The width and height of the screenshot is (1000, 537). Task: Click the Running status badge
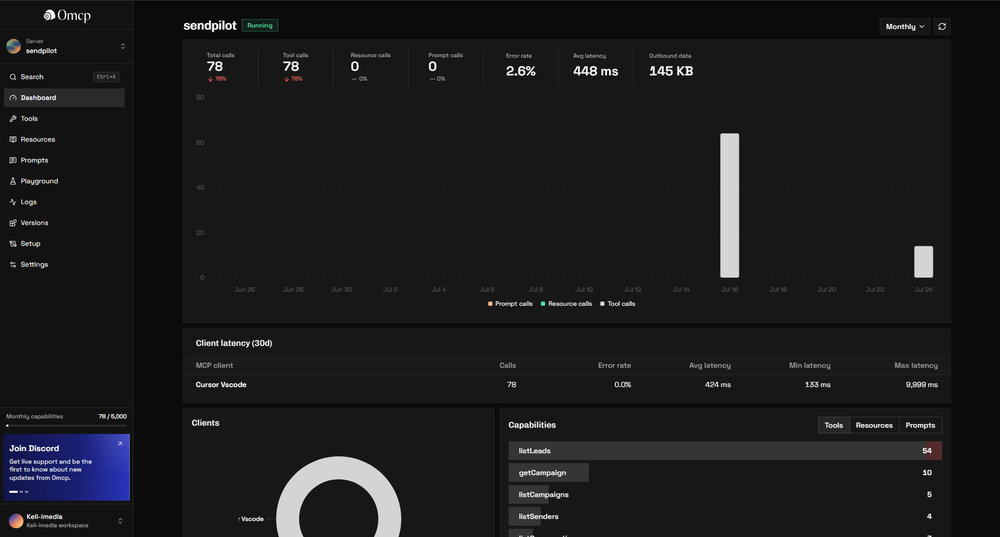point(260,26)
